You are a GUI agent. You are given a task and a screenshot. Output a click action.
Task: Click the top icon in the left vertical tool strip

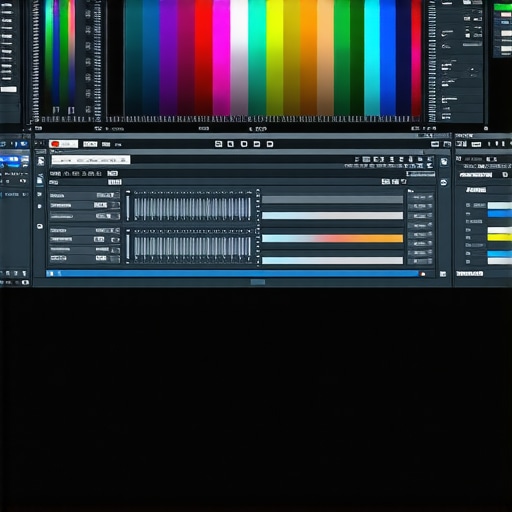coord(41,161)
